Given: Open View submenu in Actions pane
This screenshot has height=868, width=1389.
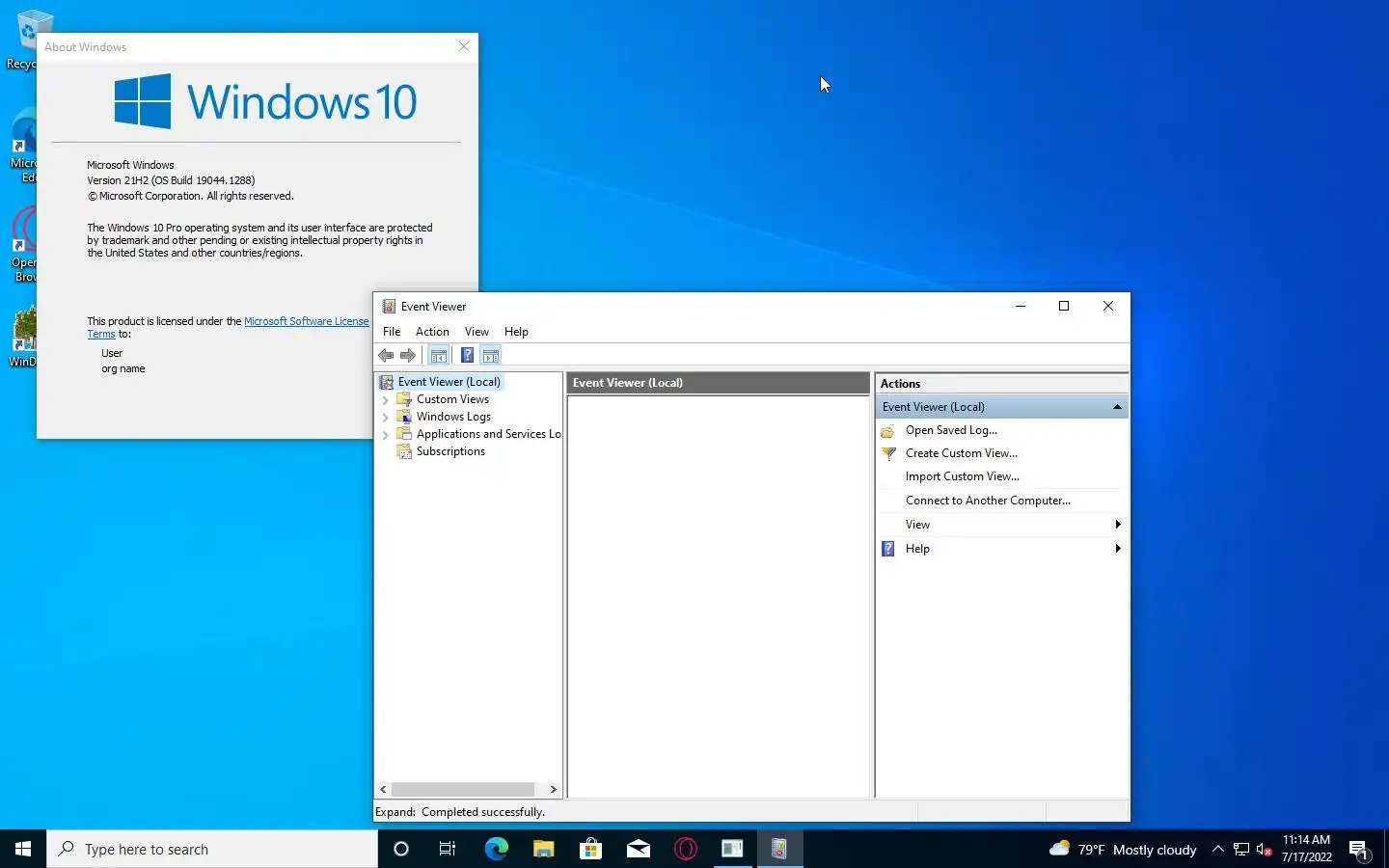Looking at the screenshot, I should click(1001, 525).
